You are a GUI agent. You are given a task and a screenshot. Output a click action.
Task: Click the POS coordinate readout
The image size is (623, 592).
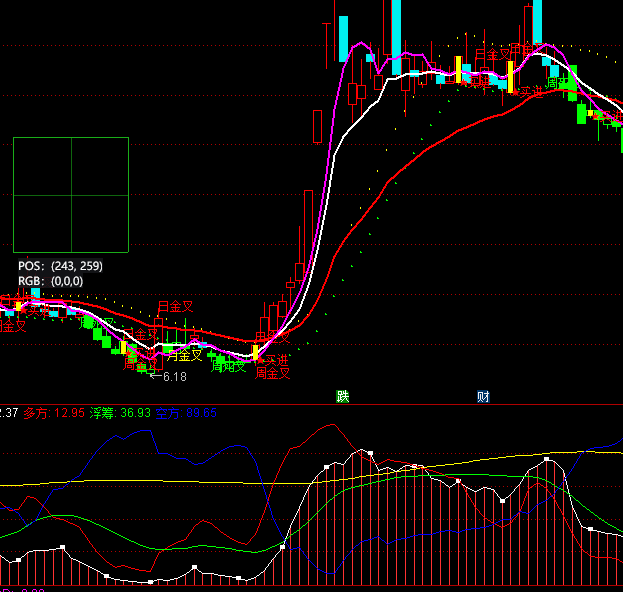click(x=60, y=266)
